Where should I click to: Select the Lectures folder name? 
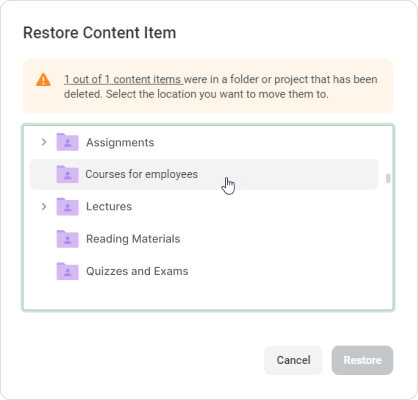[109, 207]
